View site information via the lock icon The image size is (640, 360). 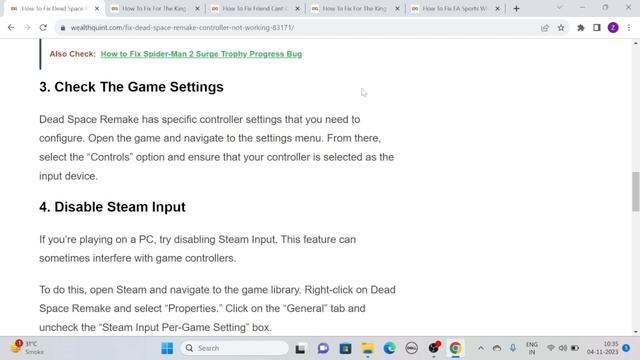(62, 28)
